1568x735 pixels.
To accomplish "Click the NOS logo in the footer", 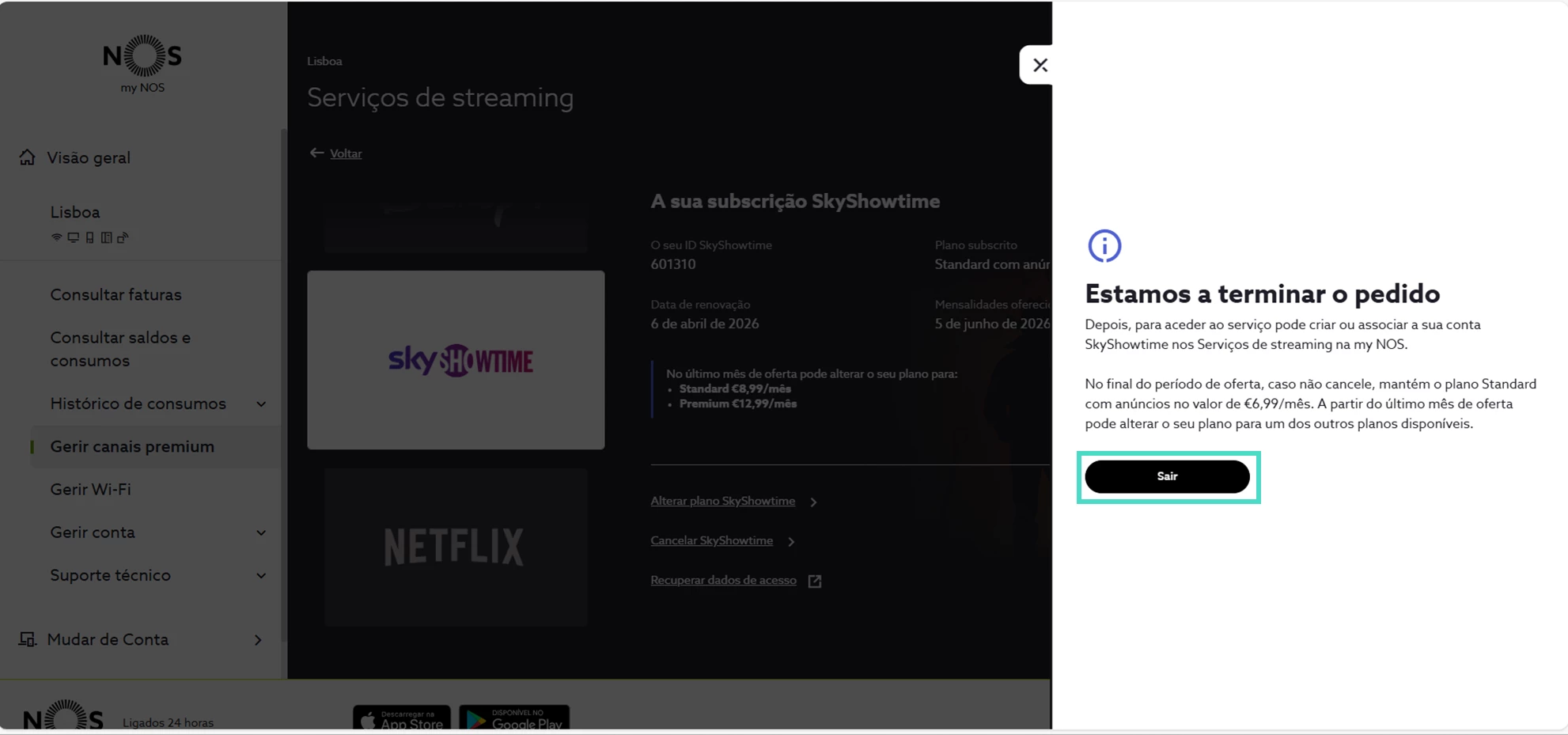I will 63,714.
